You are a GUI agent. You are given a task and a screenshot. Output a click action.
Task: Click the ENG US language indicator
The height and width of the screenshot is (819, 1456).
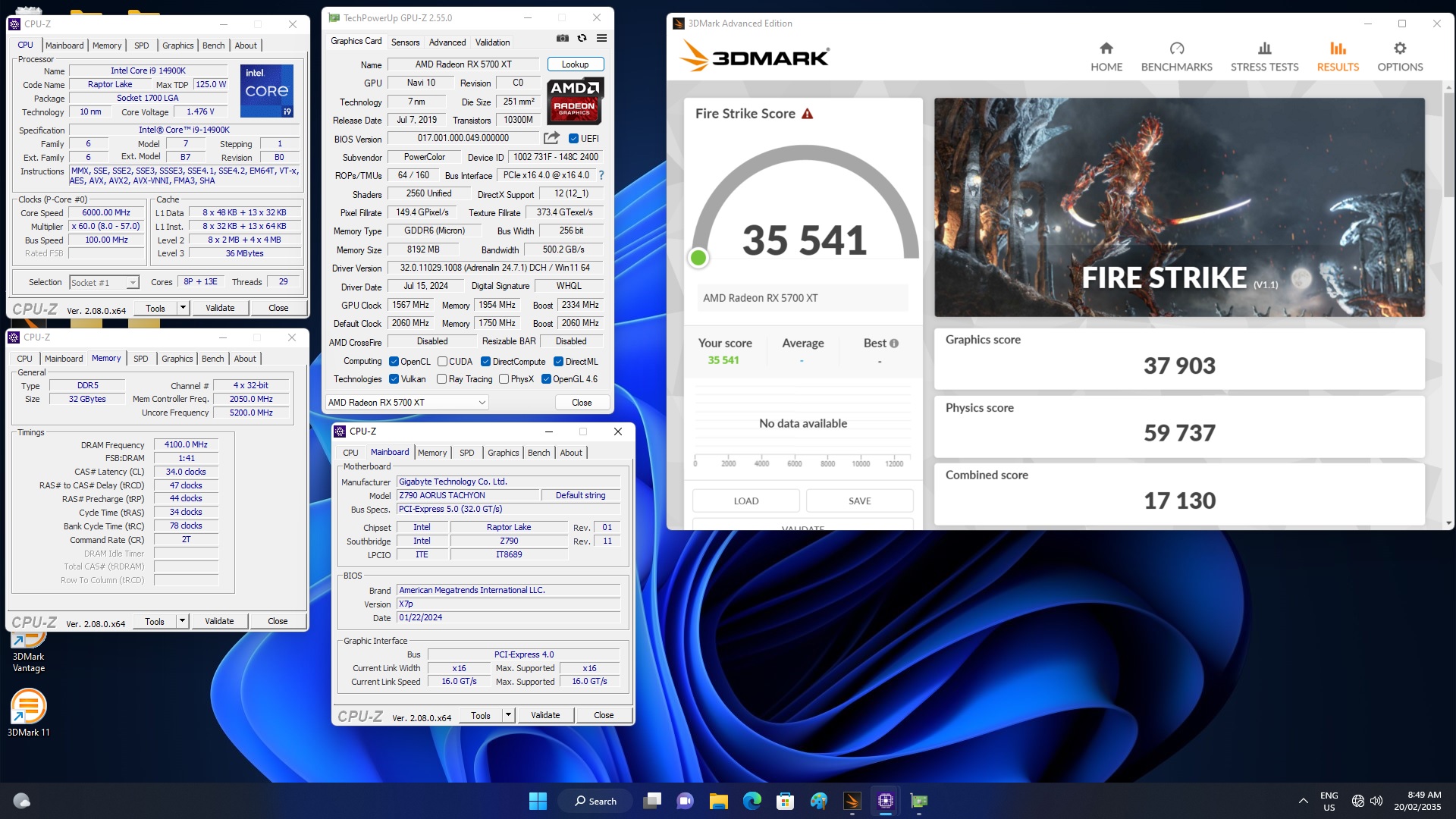pos(1329,801)
